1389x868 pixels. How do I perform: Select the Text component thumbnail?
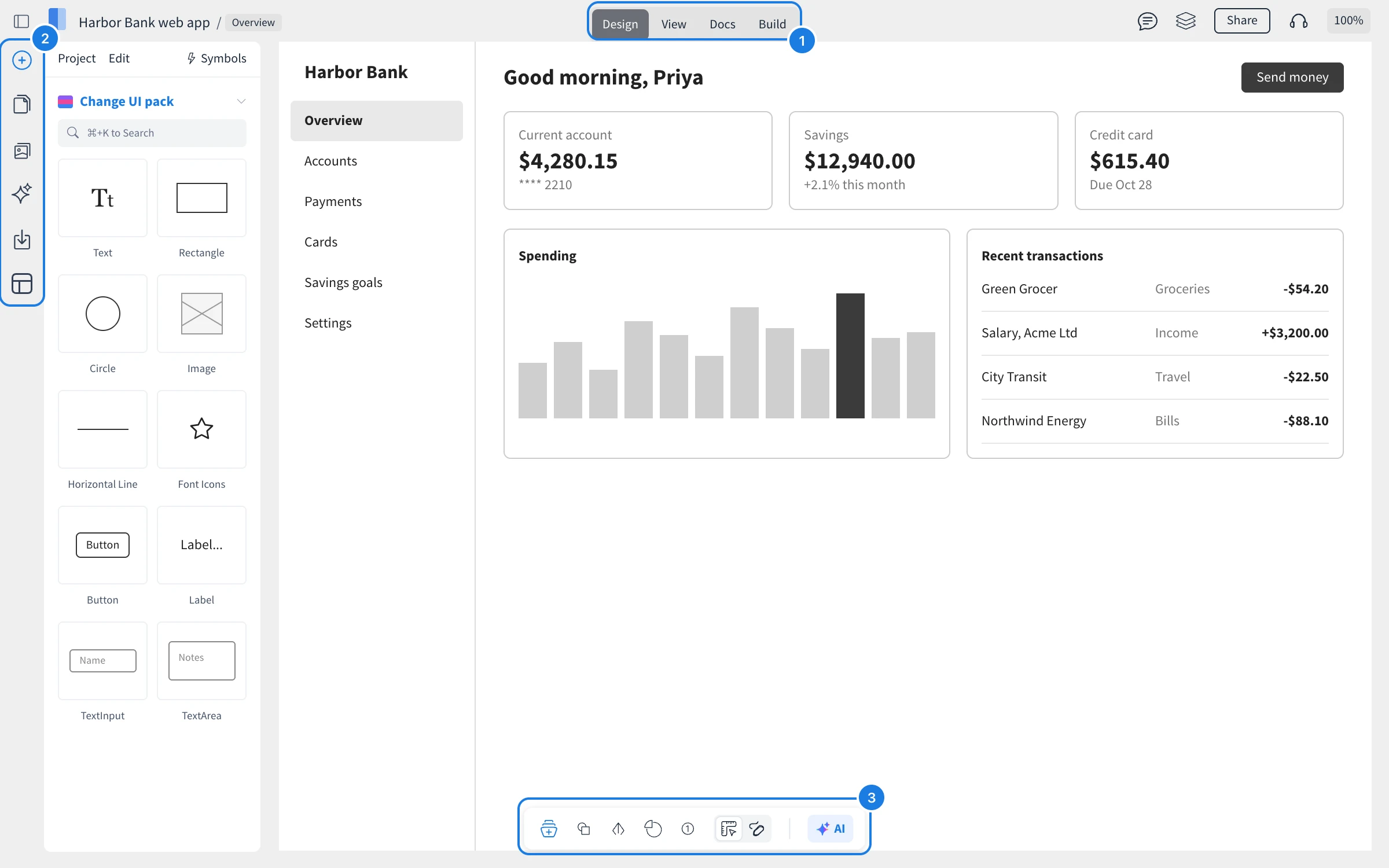click(102, 198)
